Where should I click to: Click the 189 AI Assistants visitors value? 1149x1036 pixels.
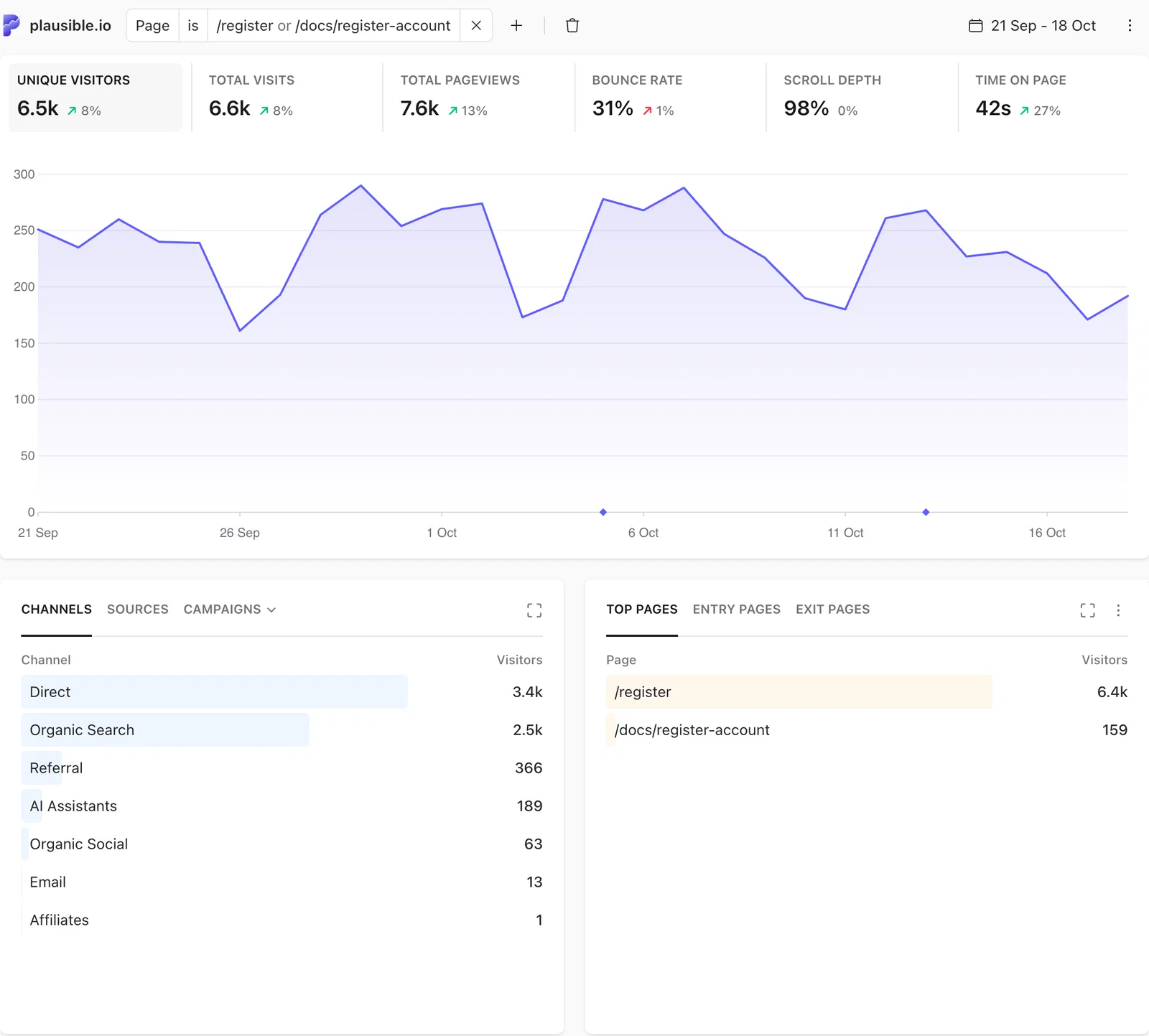[x=530, y=806]
